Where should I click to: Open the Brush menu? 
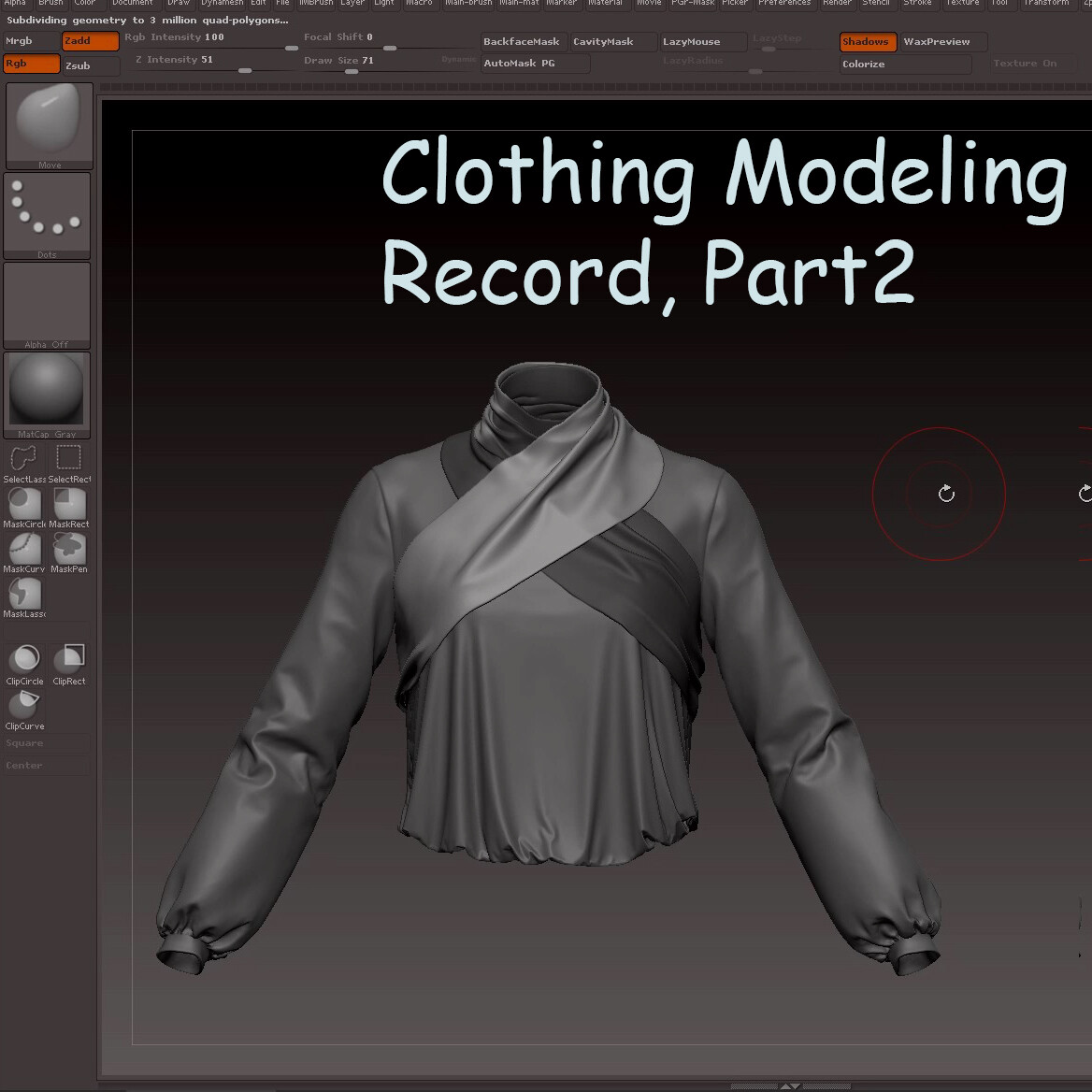point(51,4)
